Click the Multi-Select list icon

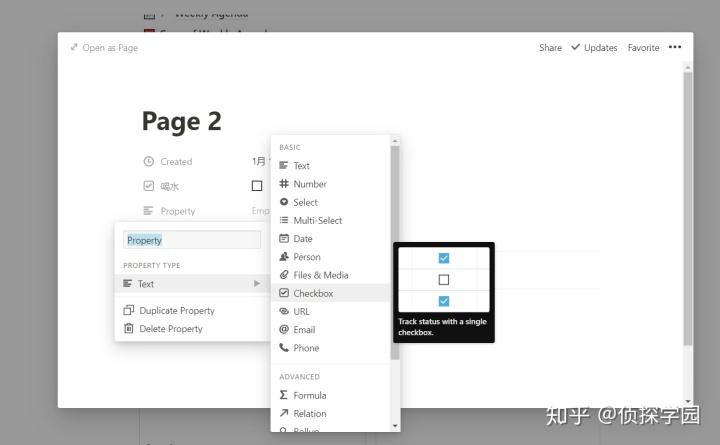[x=284, y=220]
